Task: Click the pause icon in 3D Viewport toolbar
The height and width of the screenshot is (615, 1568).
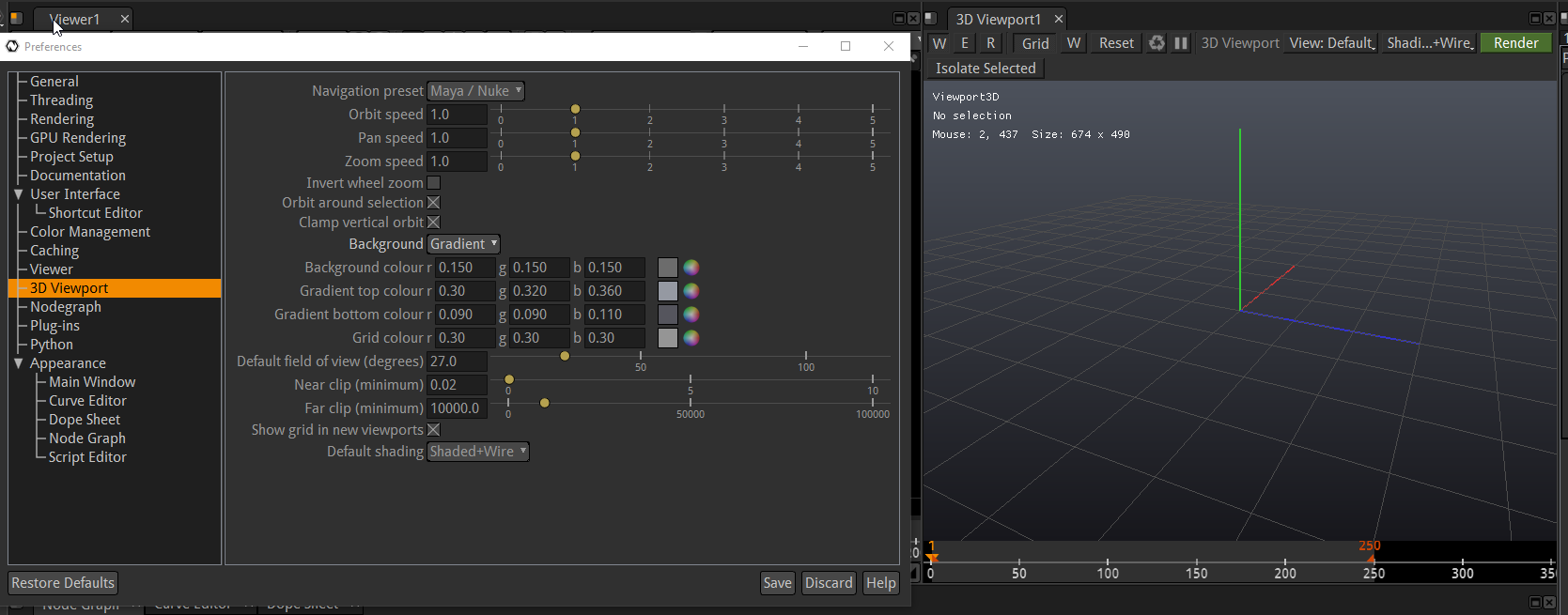Action: (1181, 43)
